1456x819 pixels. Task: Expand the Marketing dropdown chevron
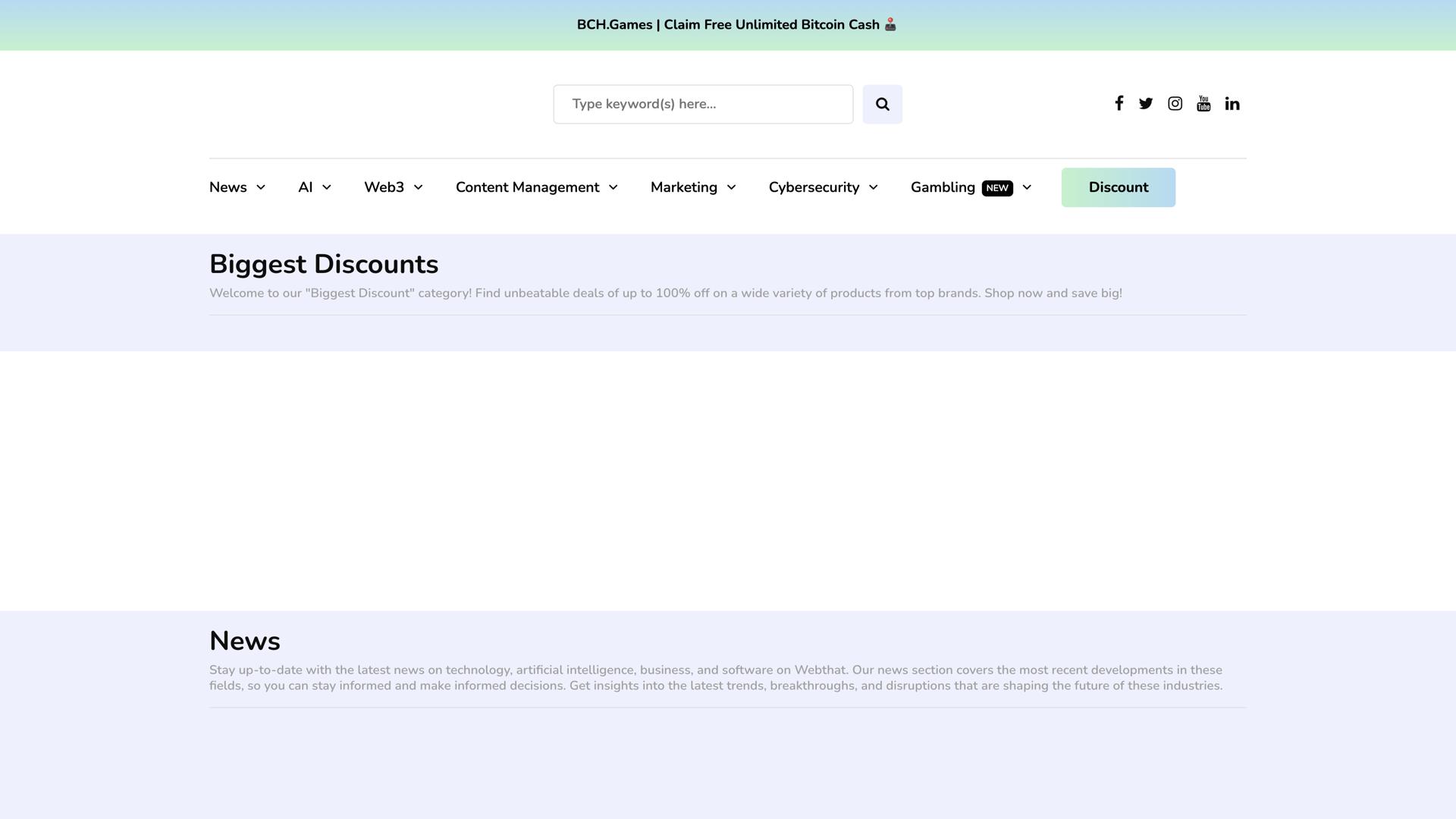pyautogui.click(x=731, y=187)
